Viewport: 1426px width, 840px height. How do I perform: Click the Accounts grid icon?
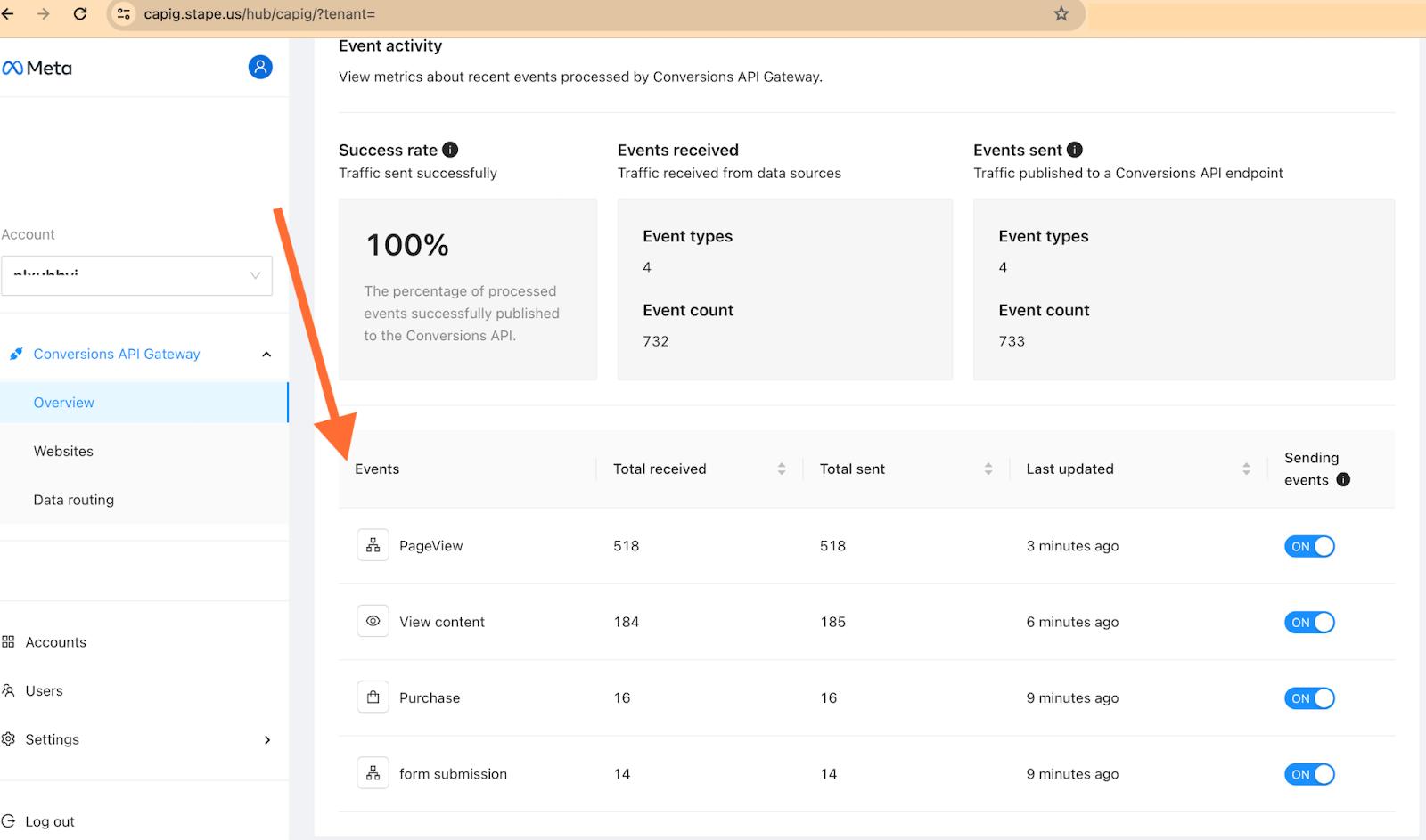point(8,641)
